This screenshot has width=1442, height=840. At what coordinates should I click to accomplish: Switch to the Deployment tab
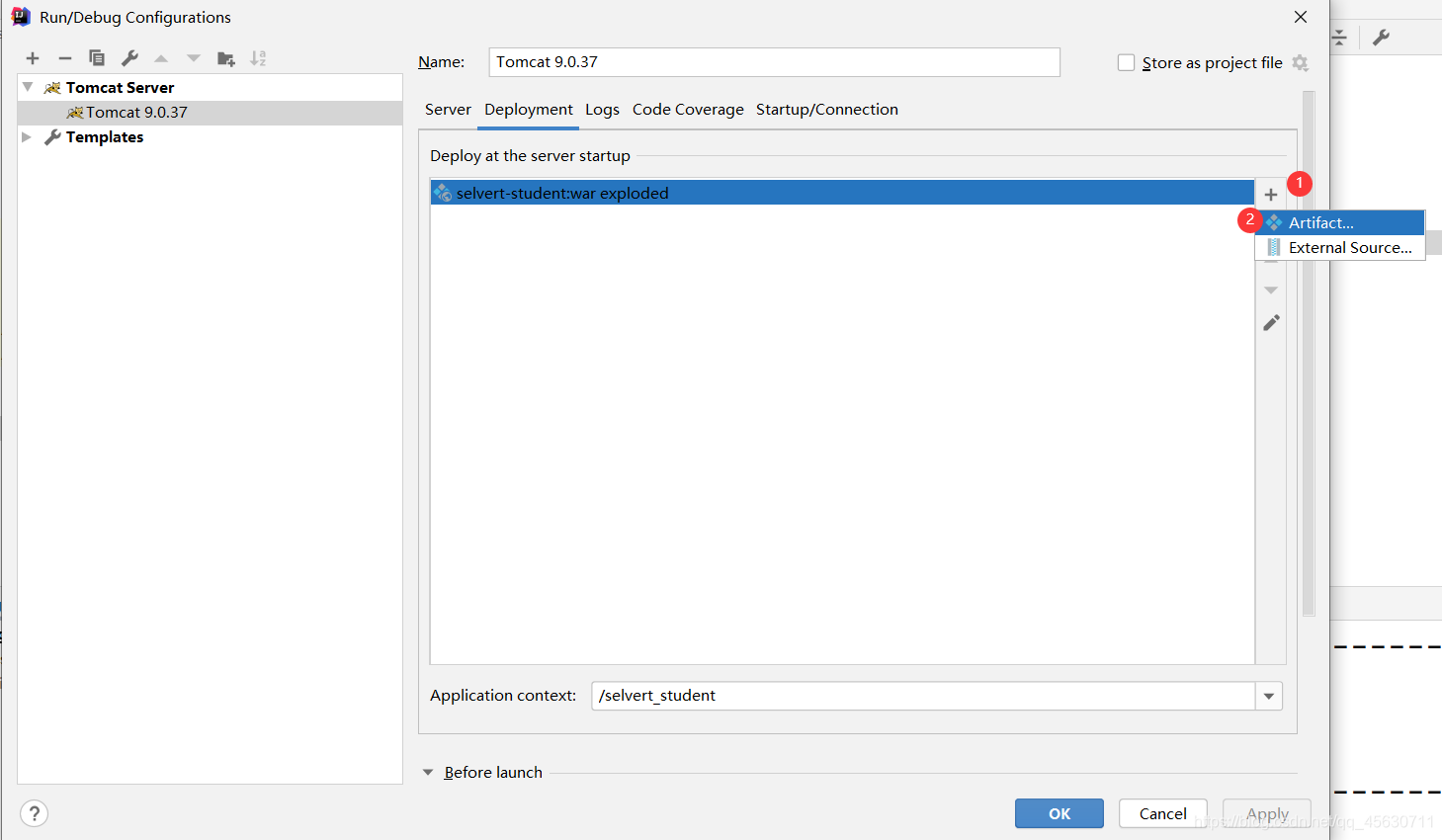point(529,110)
